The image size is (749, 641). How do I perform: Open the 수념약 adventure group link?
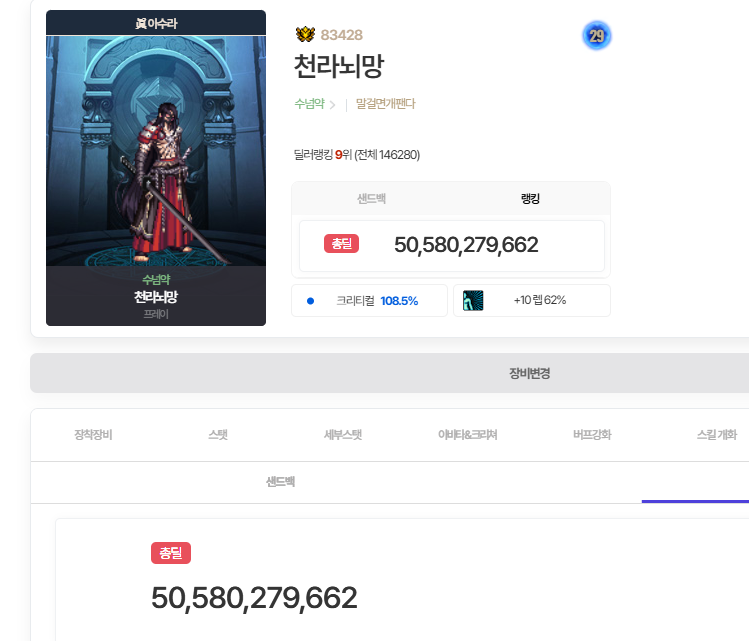click(309, 104)
